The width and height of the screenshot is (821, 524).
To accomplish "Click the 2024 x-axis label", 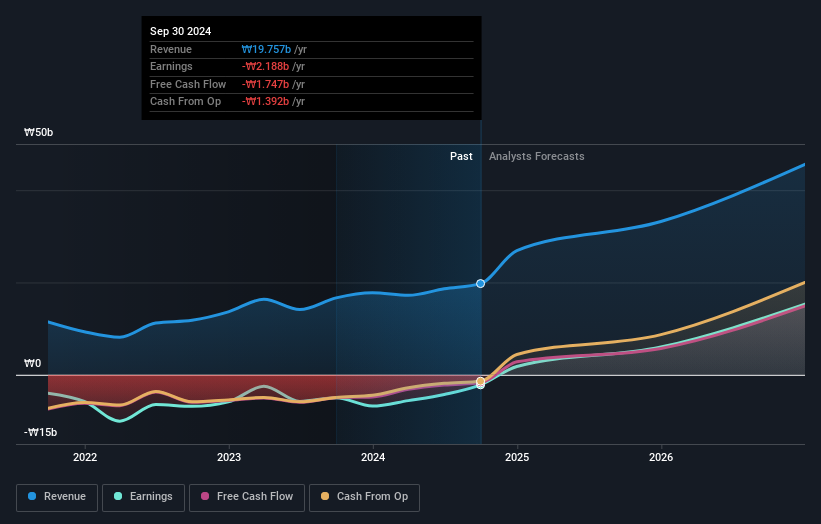I will point(373,458).
